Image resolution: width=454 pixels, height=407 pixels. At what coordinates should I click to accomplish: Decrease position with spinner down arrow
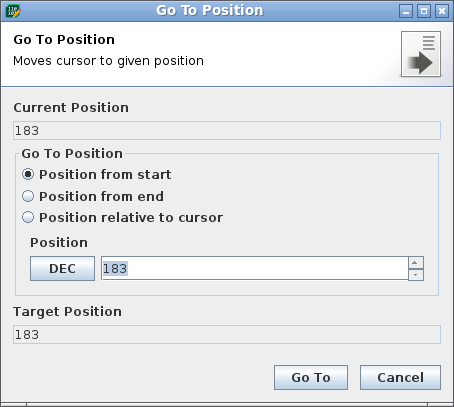[416, 275]
